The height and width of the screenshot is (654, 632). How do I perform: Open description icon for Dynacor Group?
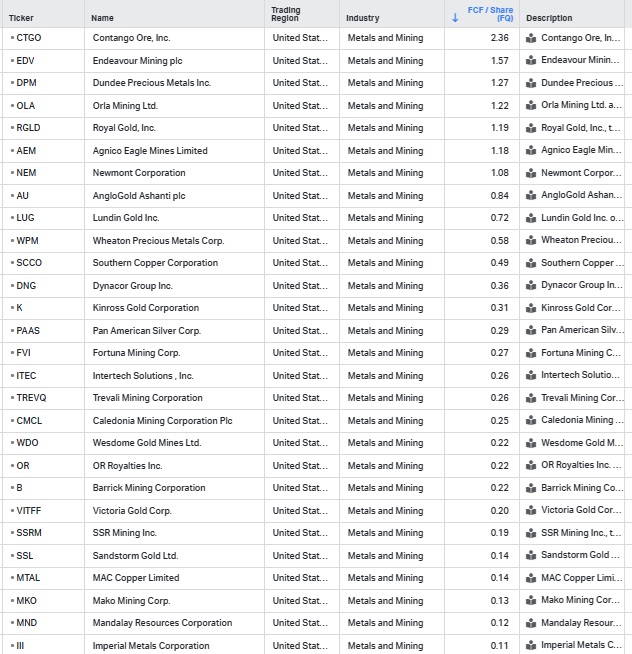[531, 286]
